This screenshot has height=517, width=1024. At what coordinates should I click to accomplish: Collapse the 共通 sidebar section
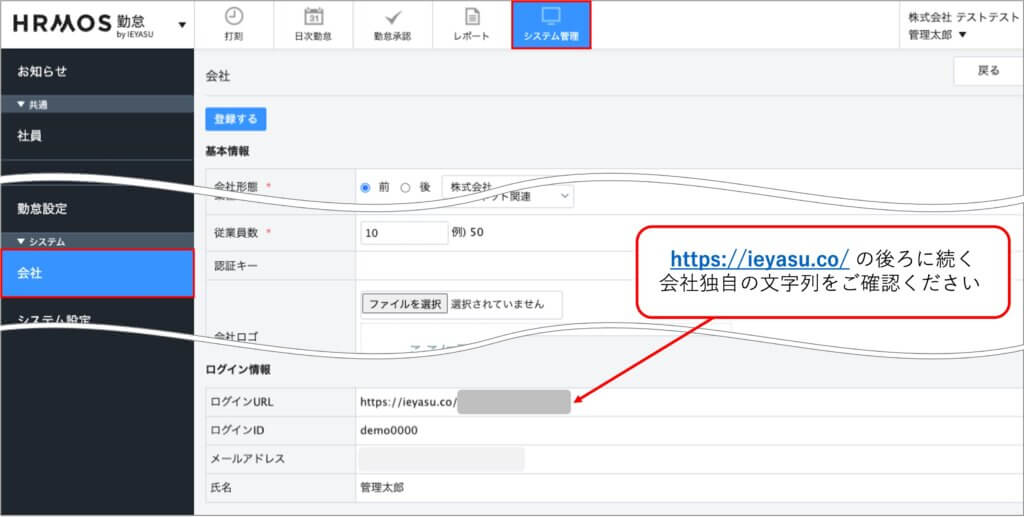pyautogui.click(x=24, y=104)
